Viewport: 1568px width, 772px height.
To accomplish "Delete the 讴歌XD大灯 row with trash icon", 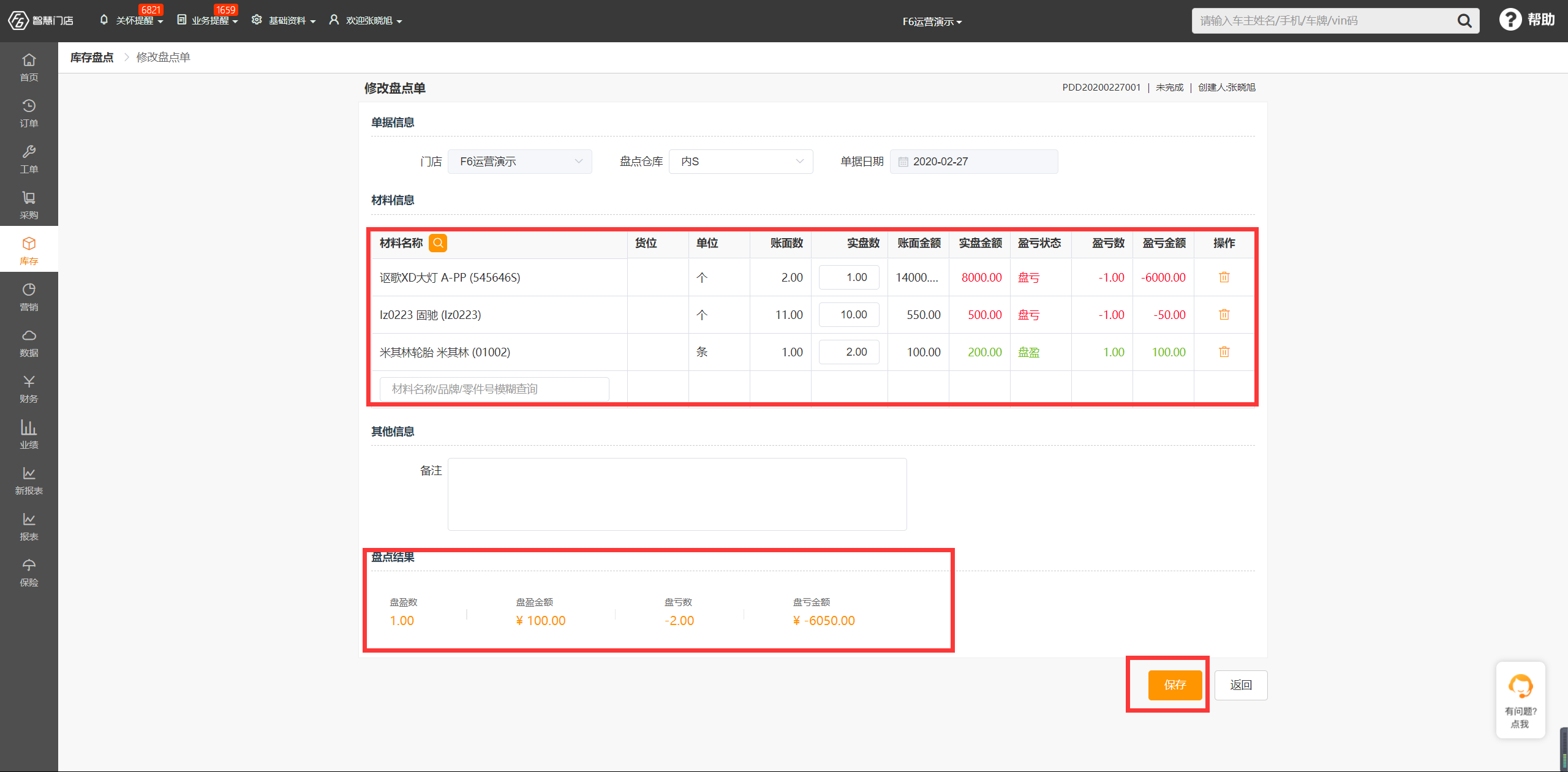I will (1224, 277).
